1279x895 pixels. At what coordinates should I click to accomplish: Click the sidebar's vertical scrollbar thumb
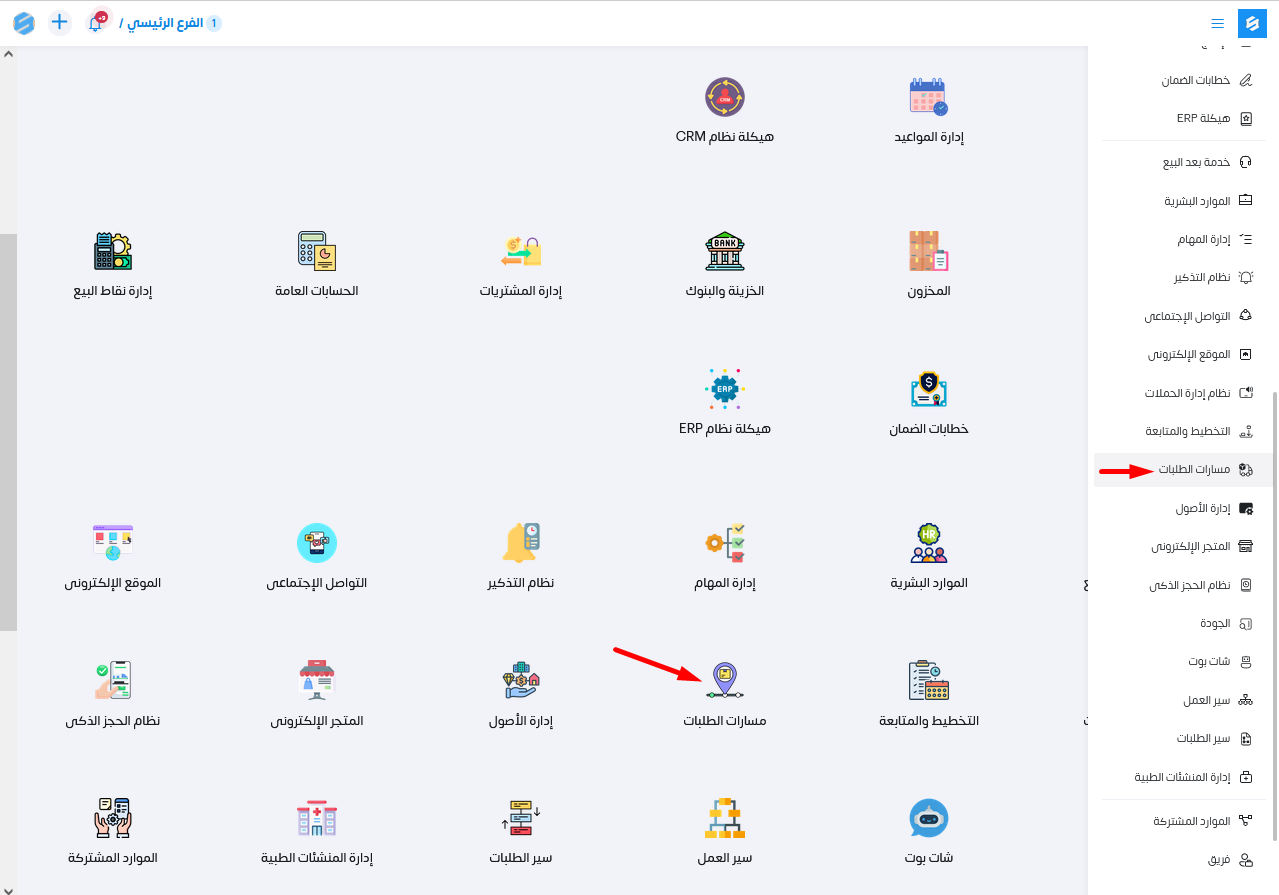tap(1274, 615)
